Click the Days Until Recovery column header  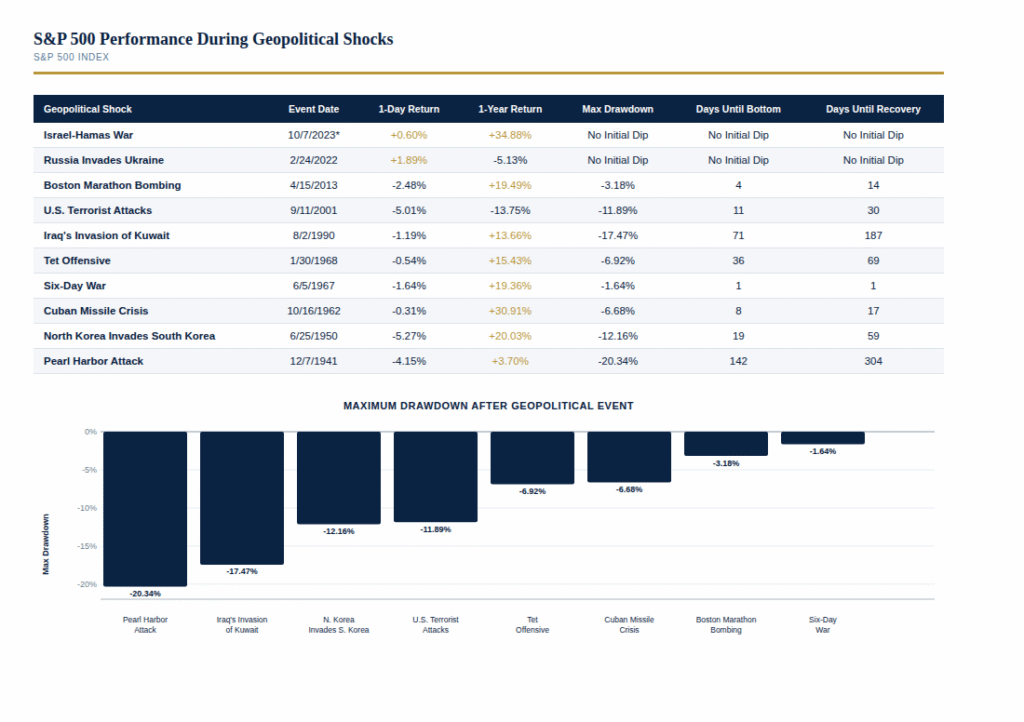[873, 109]
